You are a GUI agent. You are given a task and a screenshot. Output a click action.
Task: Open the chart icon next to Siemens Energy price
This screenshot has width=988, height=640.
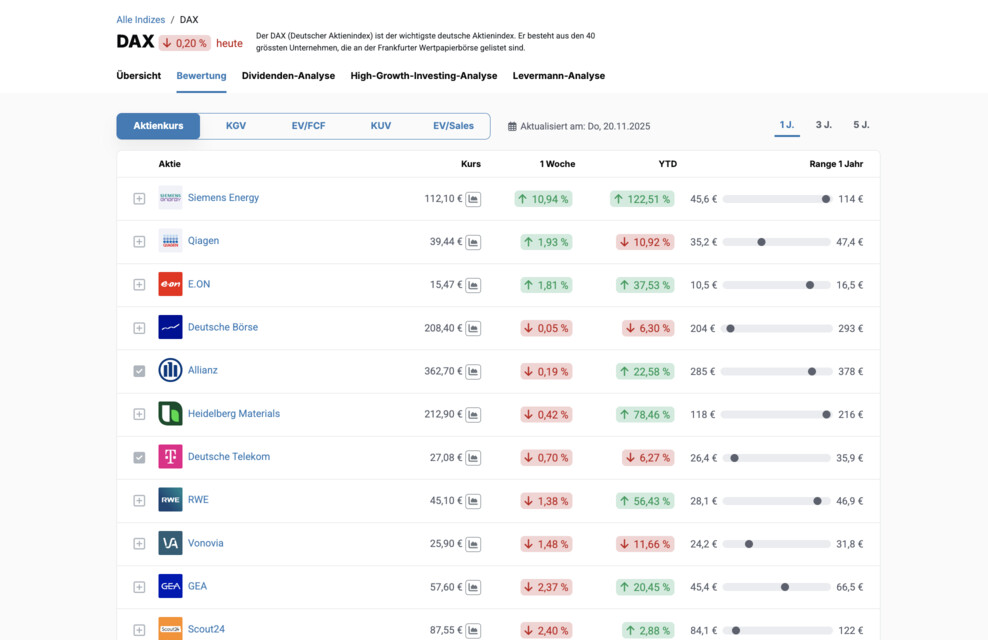point(473,199)
